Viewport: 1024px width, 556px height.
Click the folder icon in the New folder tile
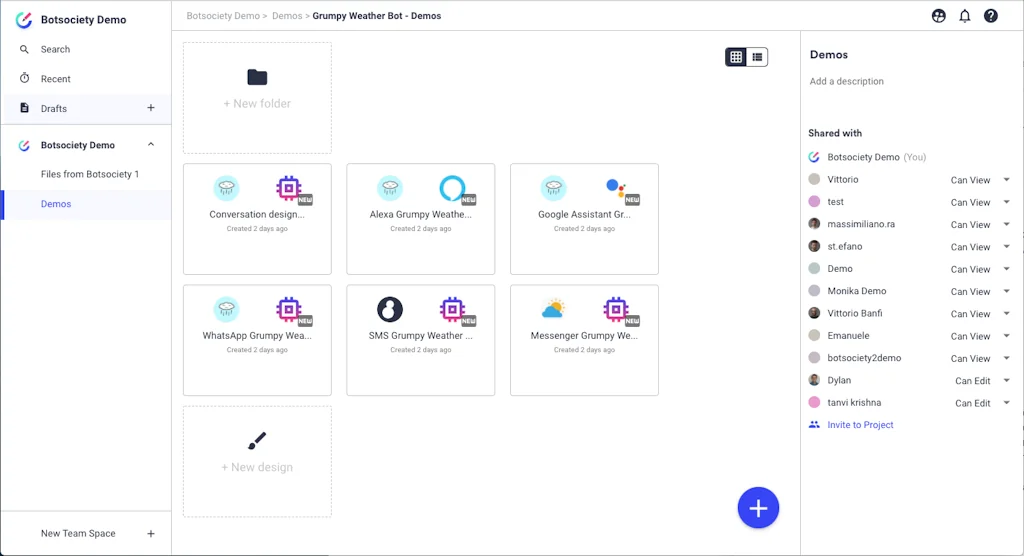click(x=257, y=78)
